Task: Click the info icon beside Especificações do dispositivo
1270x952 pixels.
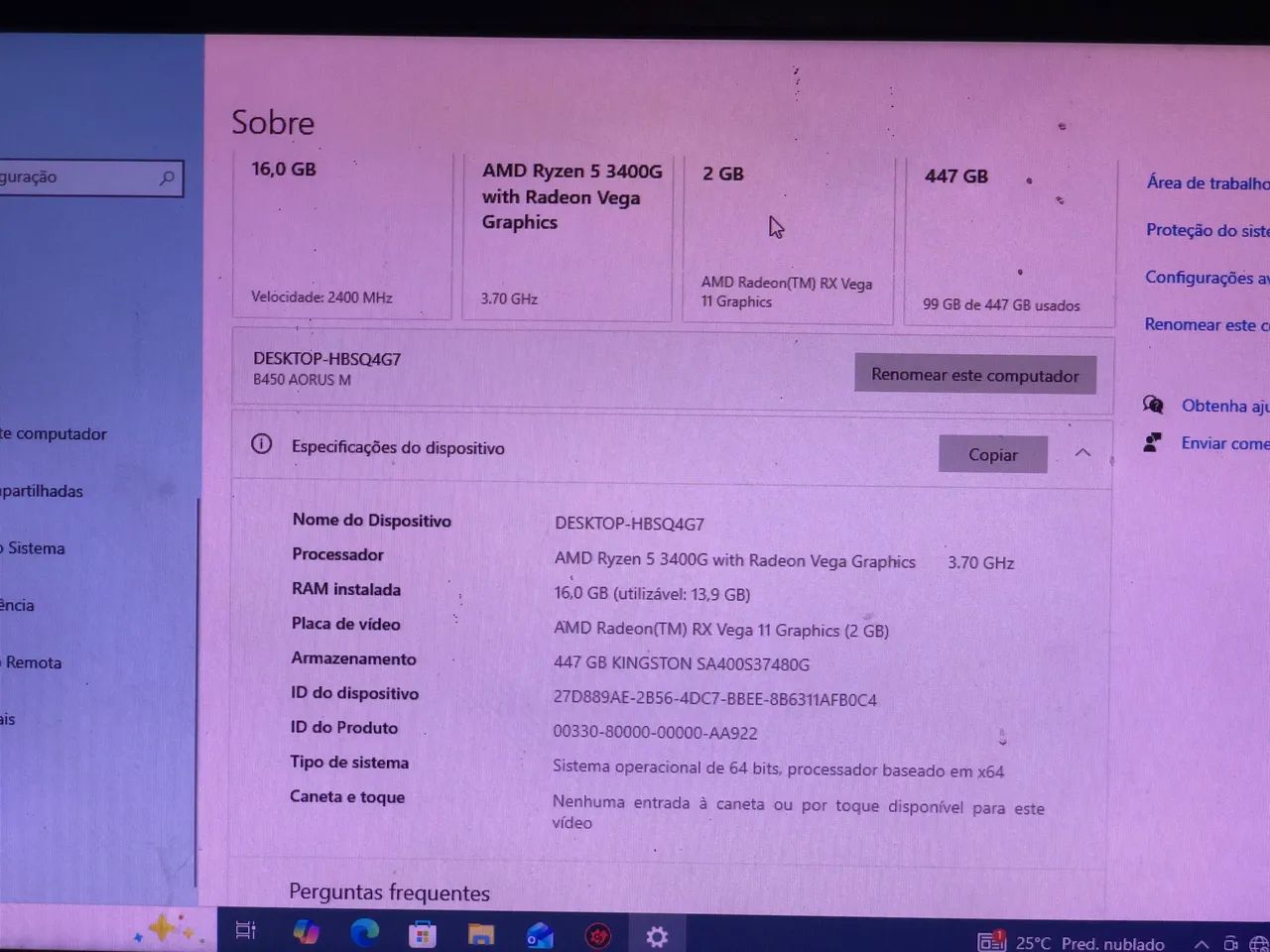Action: 262,444
